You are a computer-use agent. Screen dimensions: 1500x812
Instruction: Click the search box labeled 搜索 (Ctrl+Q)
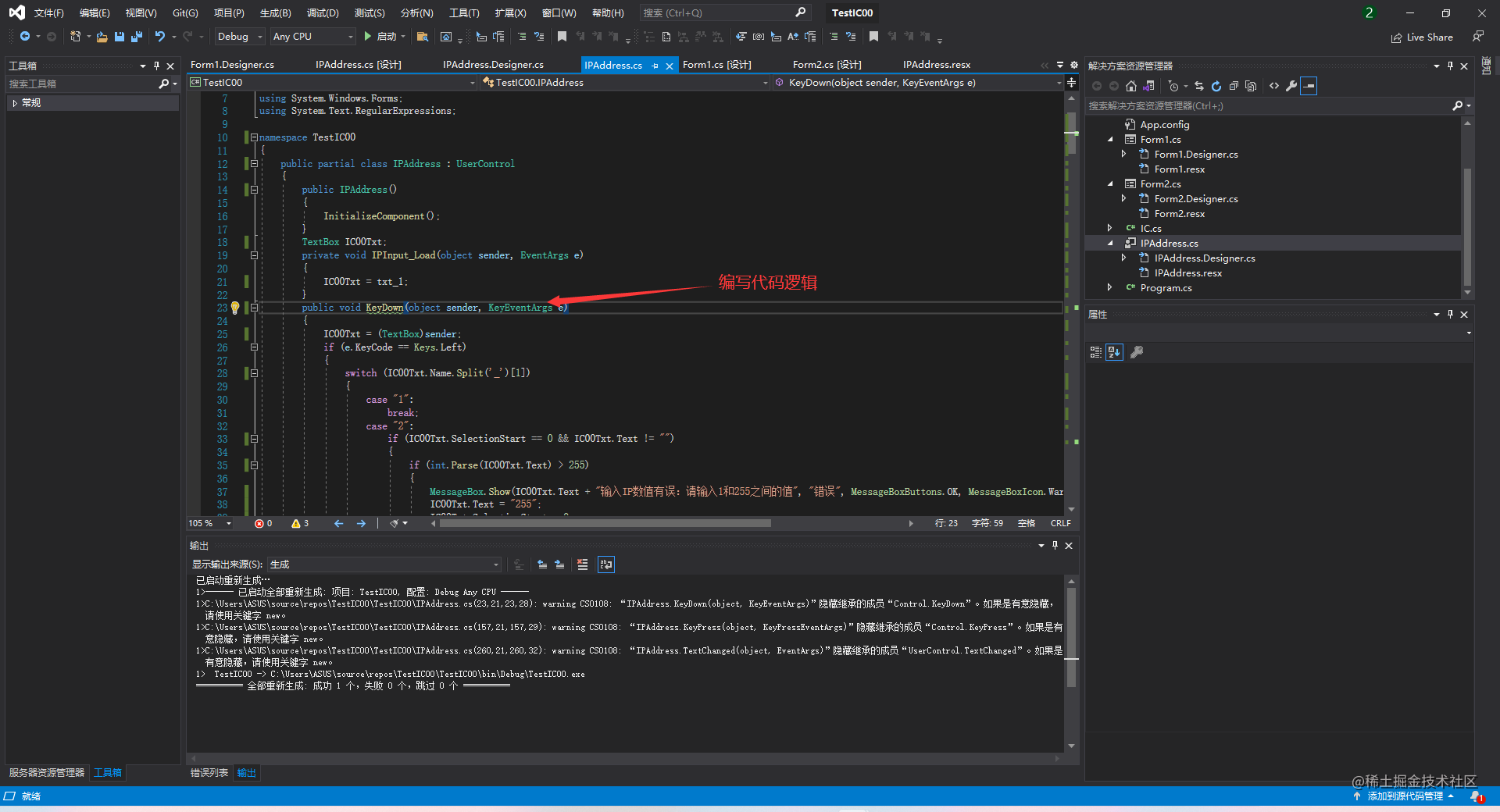[x=723, y=13]
